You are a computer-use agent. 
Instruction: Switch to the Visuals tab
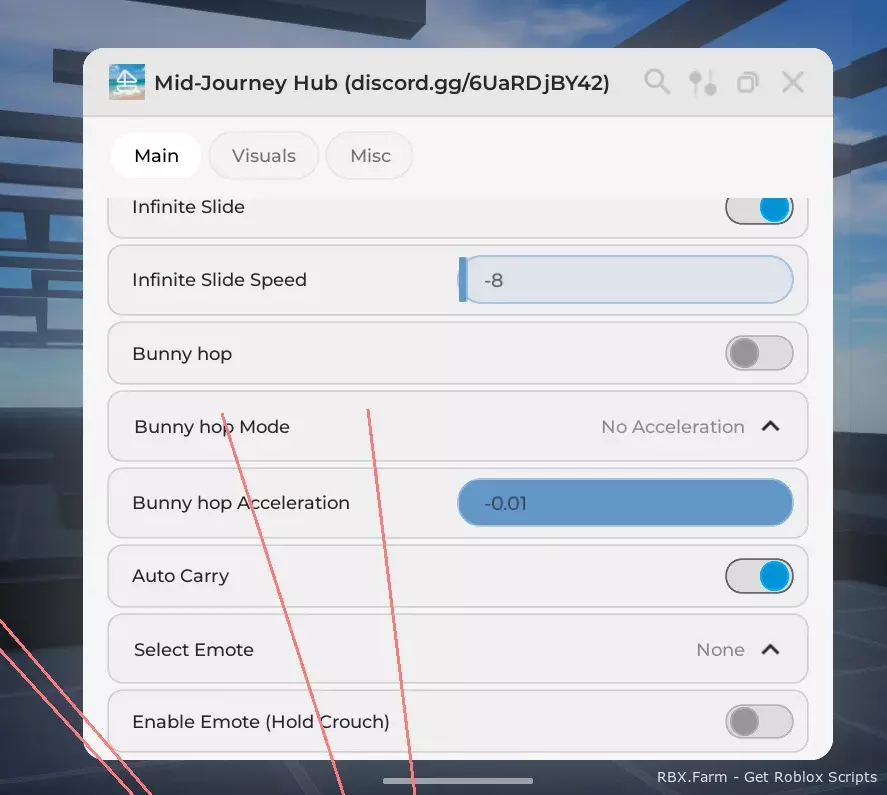[264, 156]
